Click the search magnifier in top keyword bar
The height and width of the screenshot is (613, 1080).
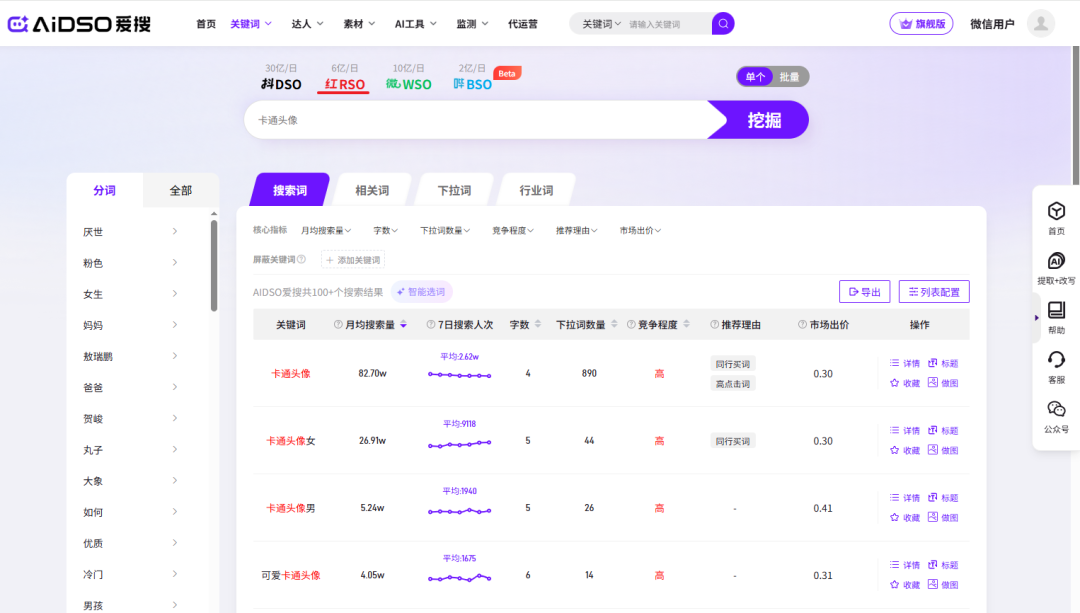(x=723, y=23)
